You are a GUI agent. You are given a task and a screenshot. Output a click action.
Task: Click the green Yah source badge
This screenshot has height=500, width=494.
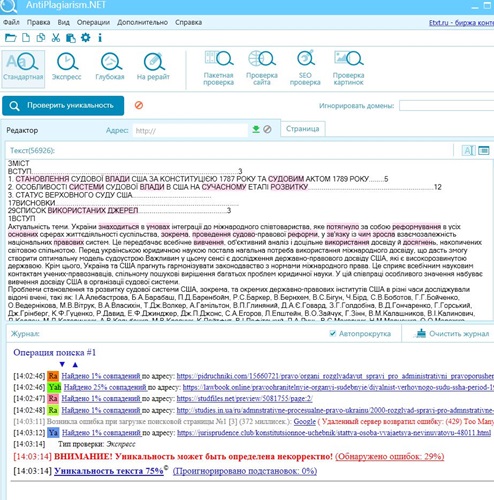(x=55, y=387)
